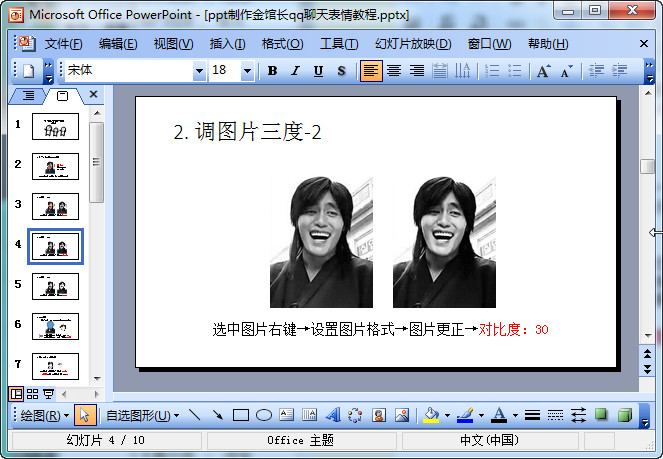Switch to the Outline tab in left pane
The image size is (663, 459).
coord(28,96)
